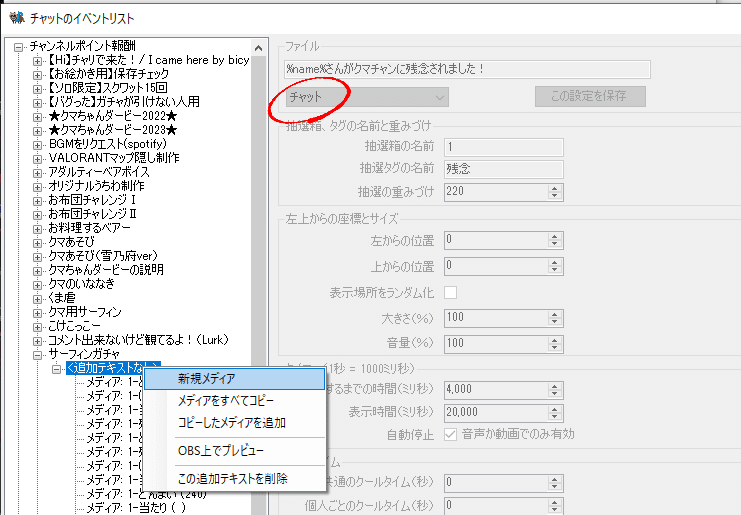Select the 【バグった】ガチャが引けない人用 item
Viewport: 741px width, 515px height.
point(124,102)
